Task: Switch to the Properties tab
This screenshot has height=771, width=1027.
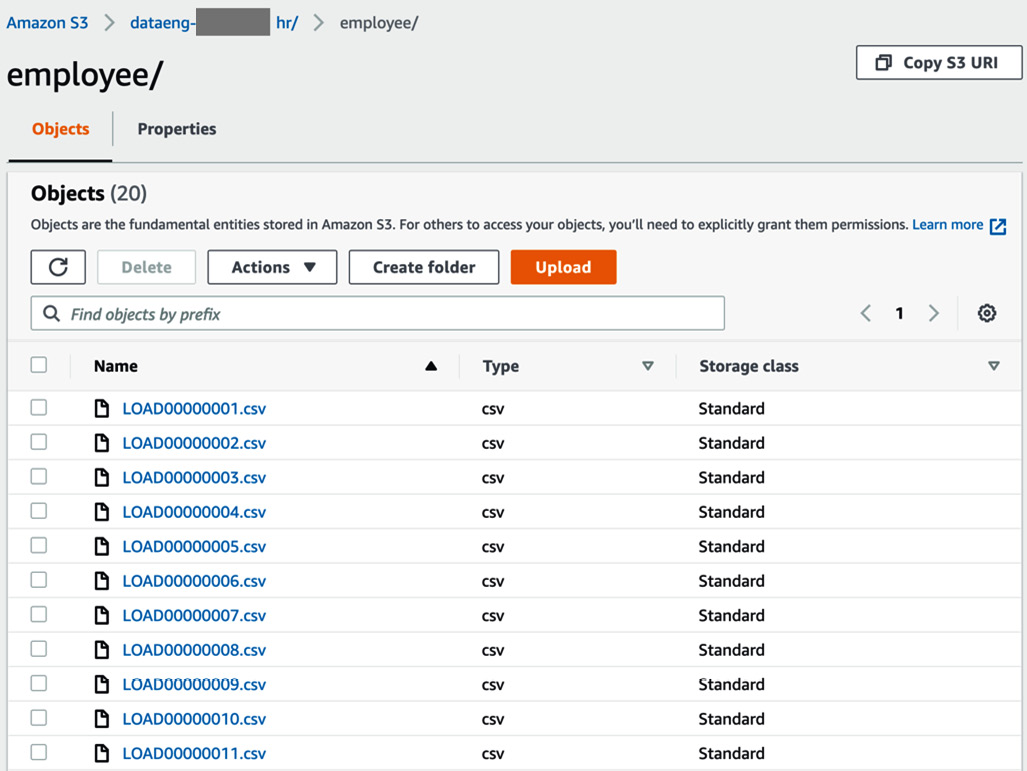Action: tap(176, 129)
